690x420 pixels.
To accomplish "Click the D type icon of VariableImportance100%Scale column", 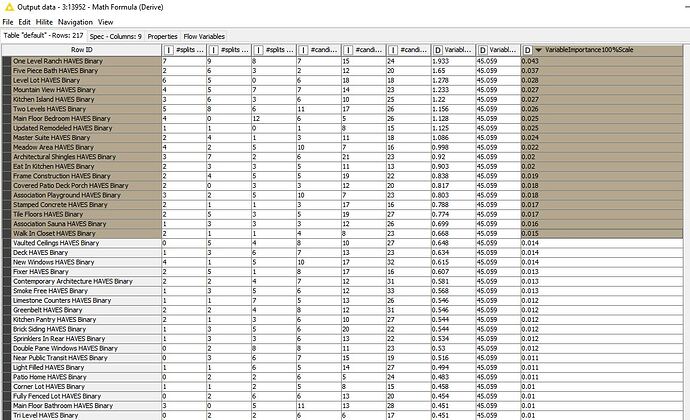I will [528, 50].
